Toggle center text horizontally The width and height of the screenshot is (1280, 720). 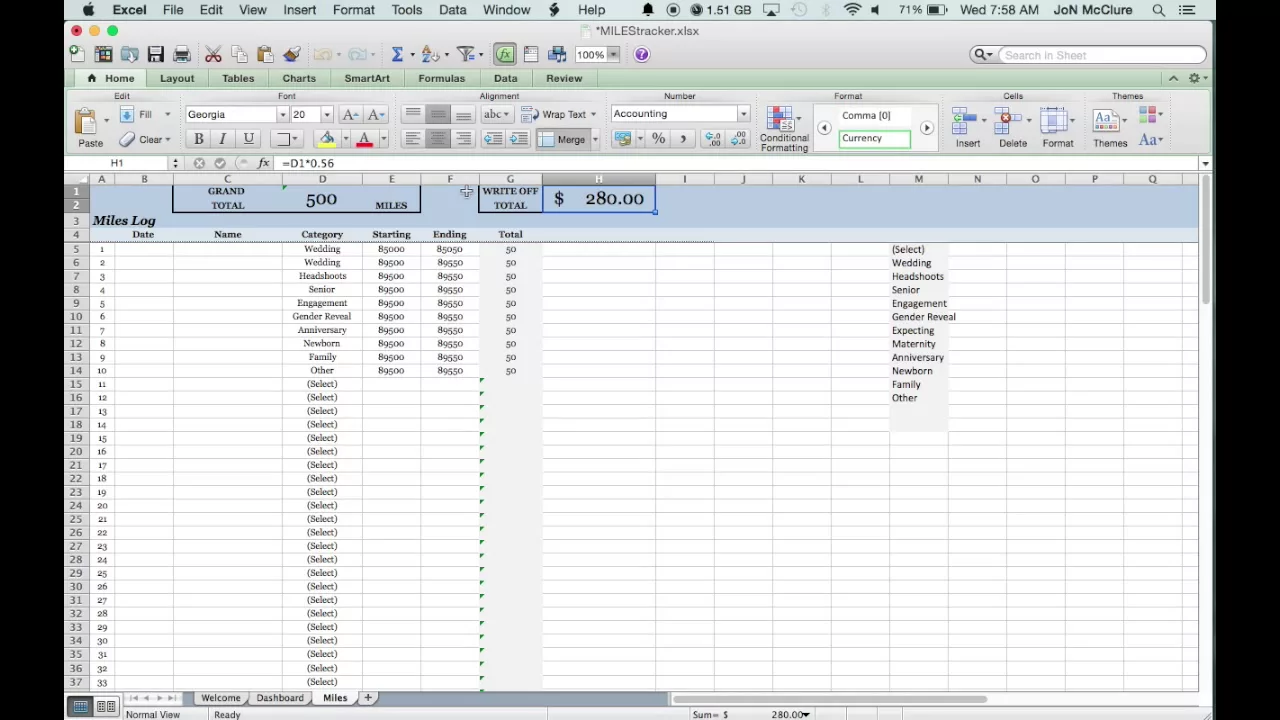coord(438,139)
